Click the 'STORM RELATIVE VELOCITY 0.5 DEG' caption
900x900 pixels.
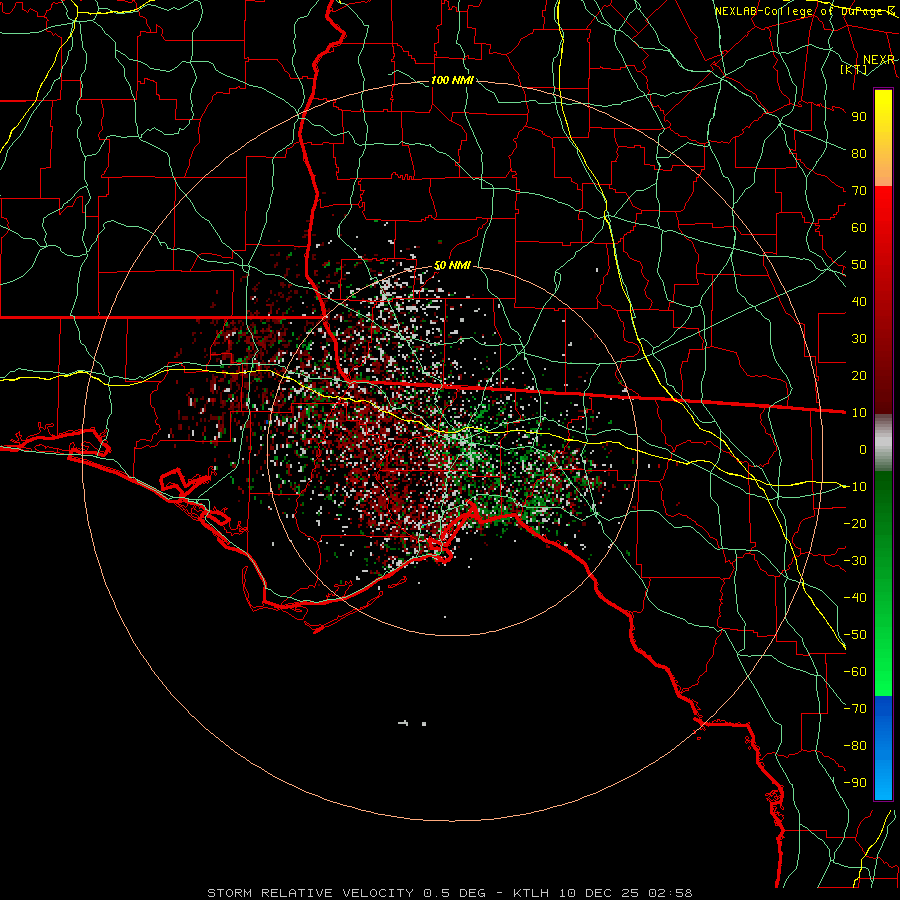click(x=346, y=893)
